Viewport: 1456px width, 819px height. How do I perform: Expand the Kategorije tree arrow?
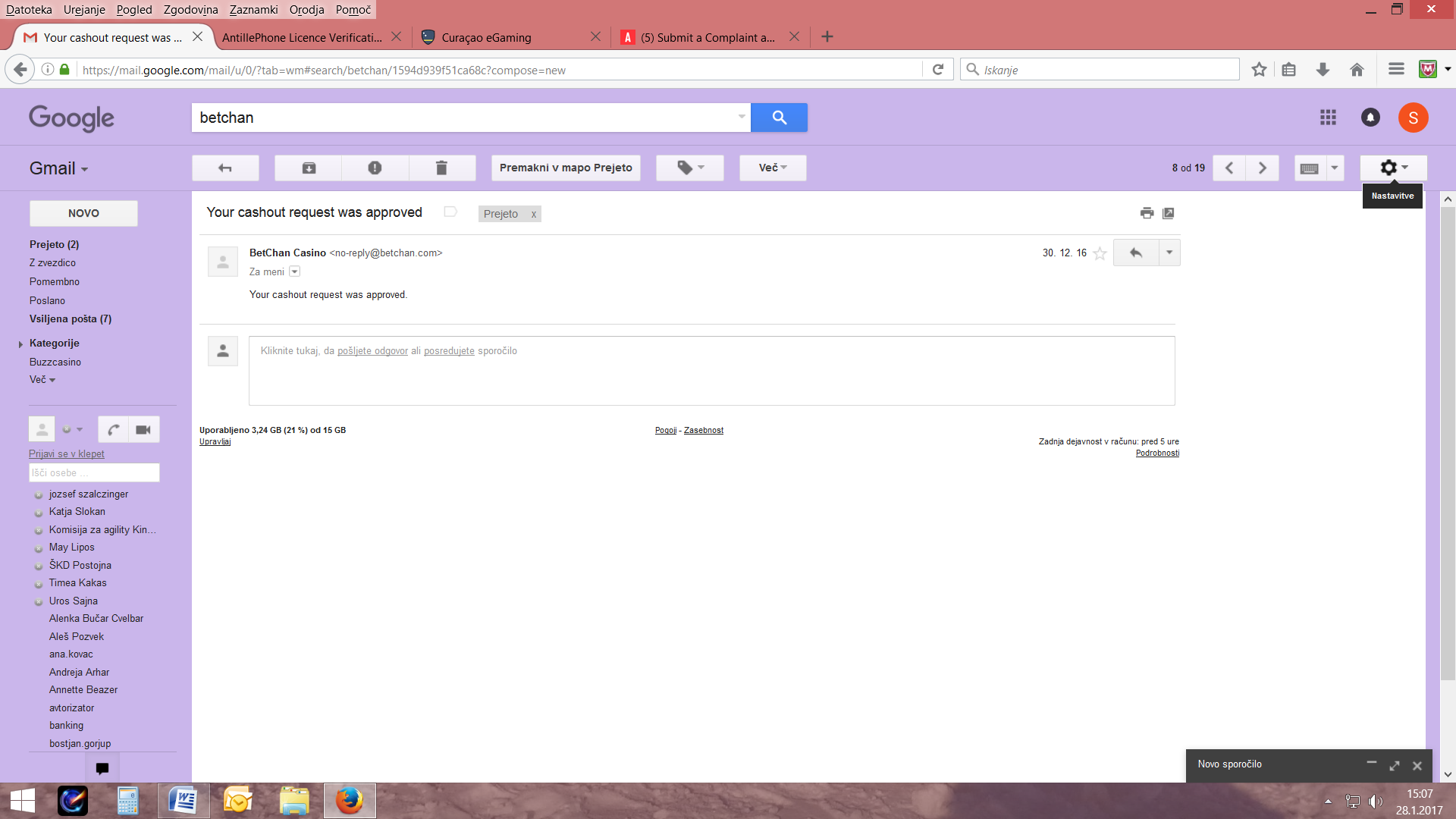[20, 344]
